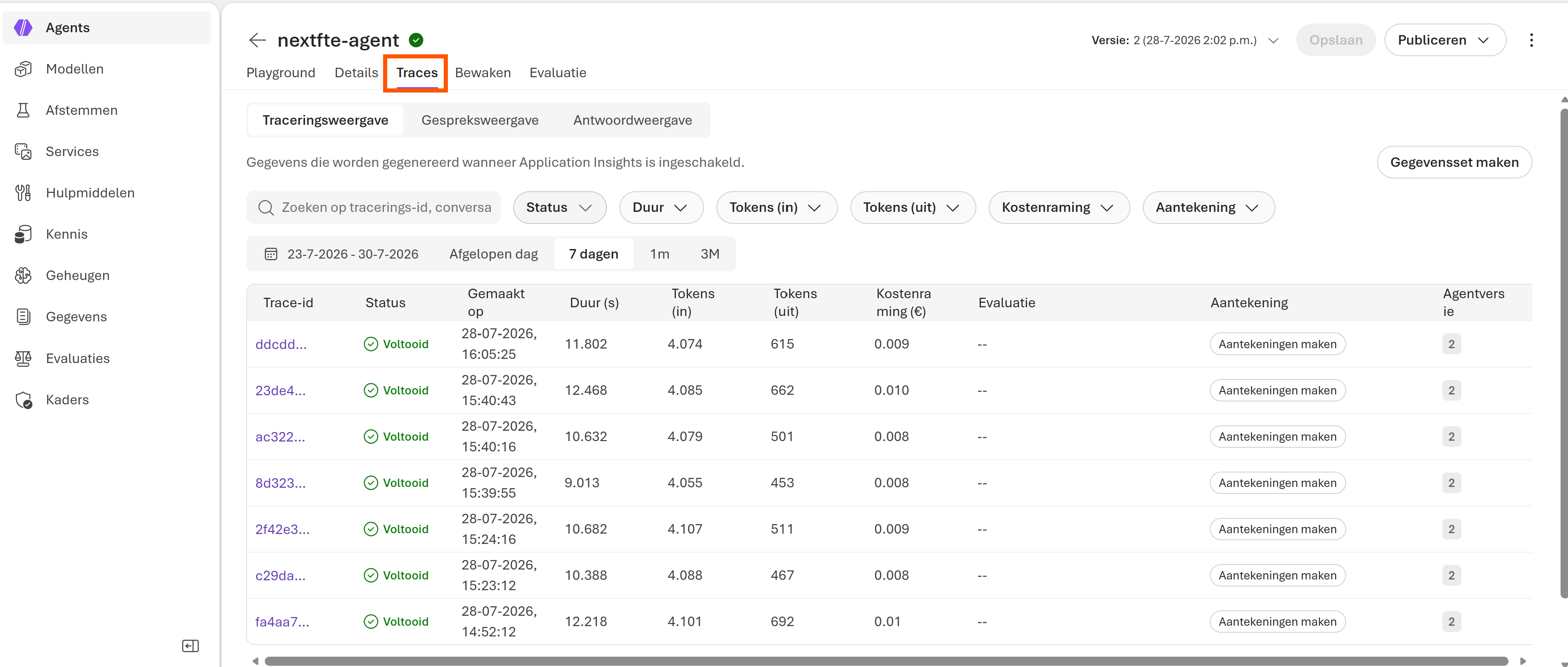Select the Afgelopen dag time range
1568x667 pixels.
point(494,254)
